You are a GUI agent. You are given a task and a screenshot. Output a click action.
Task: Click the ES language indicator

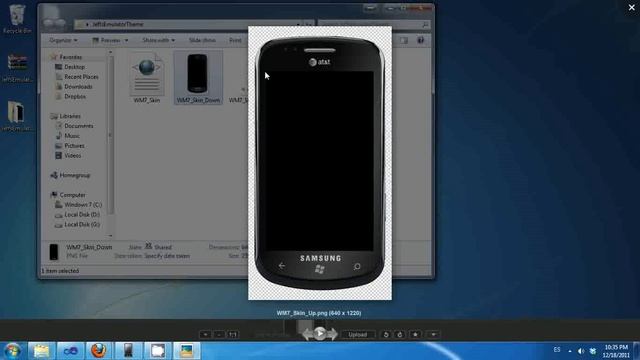pos(557,350)
